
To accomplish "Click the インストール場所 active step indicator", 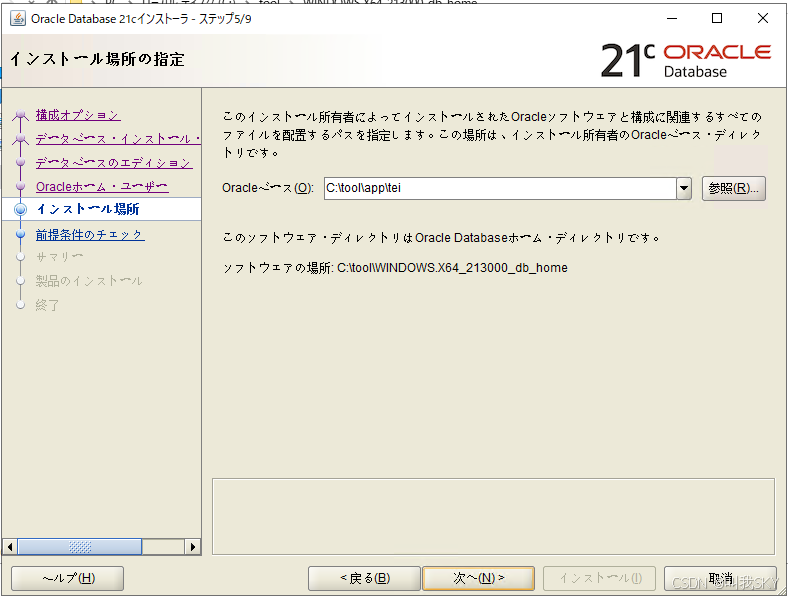I will [21, 209].
